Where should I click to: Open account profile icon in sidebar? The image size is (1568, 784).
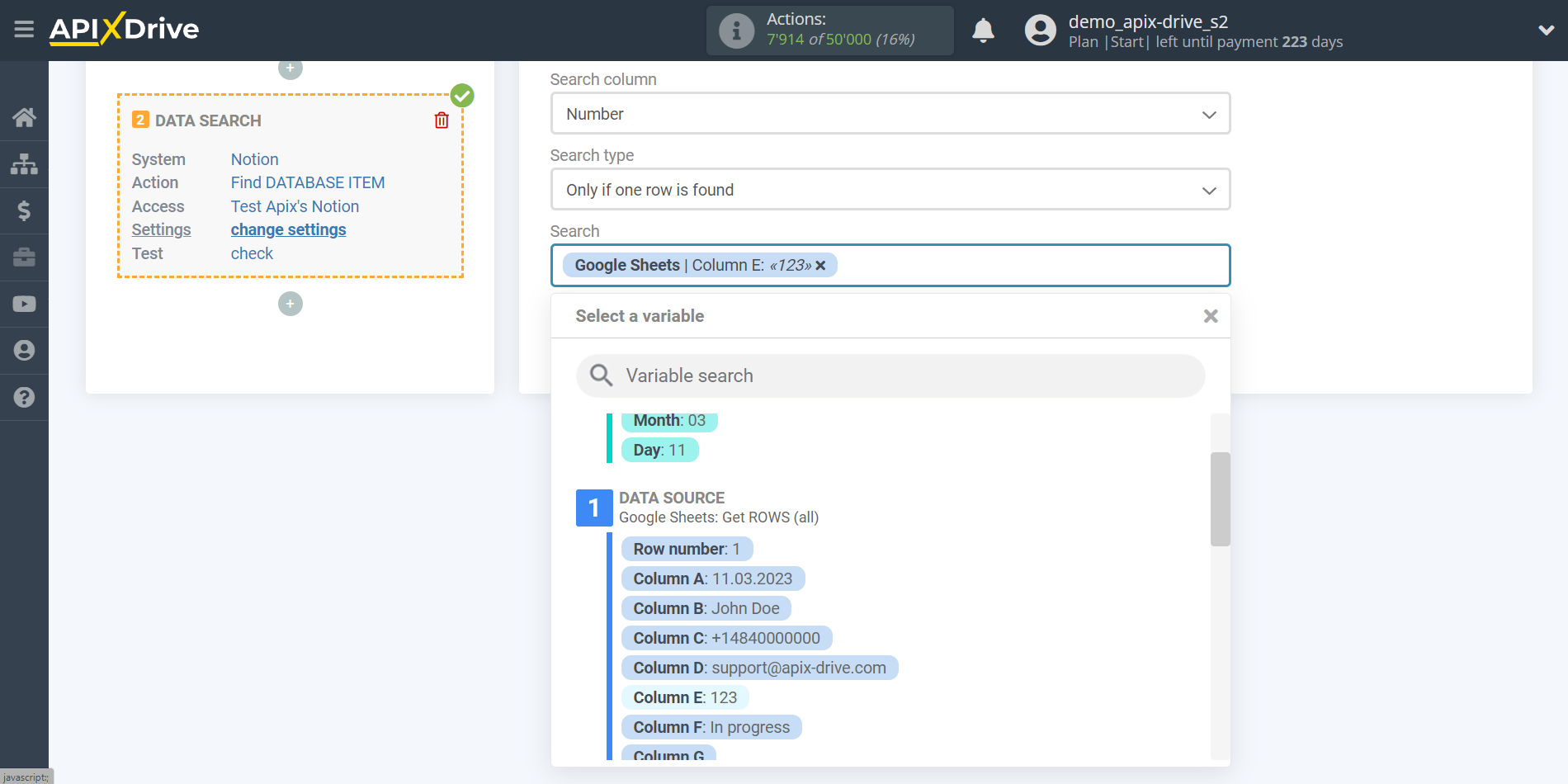(x=24, y=351)
